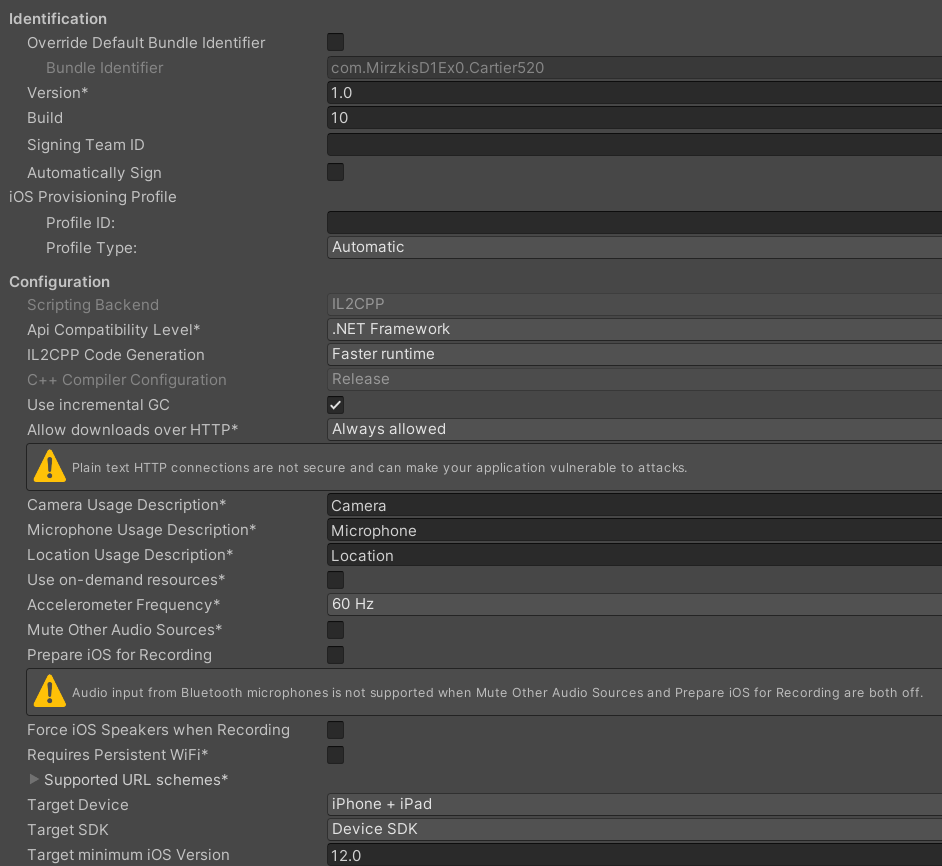Expand Supported URL schemes section
The height and width of the screenshot is (866, 942).
click(x=35, y=779)
